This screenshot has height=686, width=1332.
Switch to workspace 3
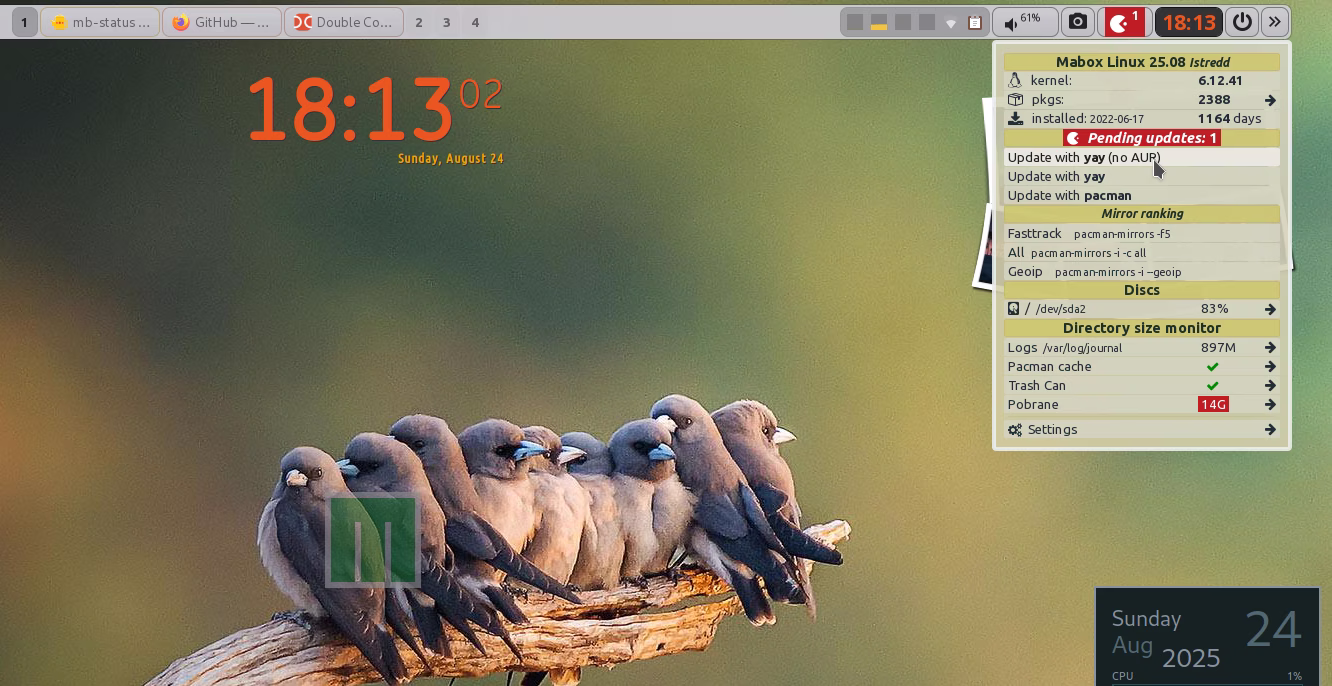point(446,22)
